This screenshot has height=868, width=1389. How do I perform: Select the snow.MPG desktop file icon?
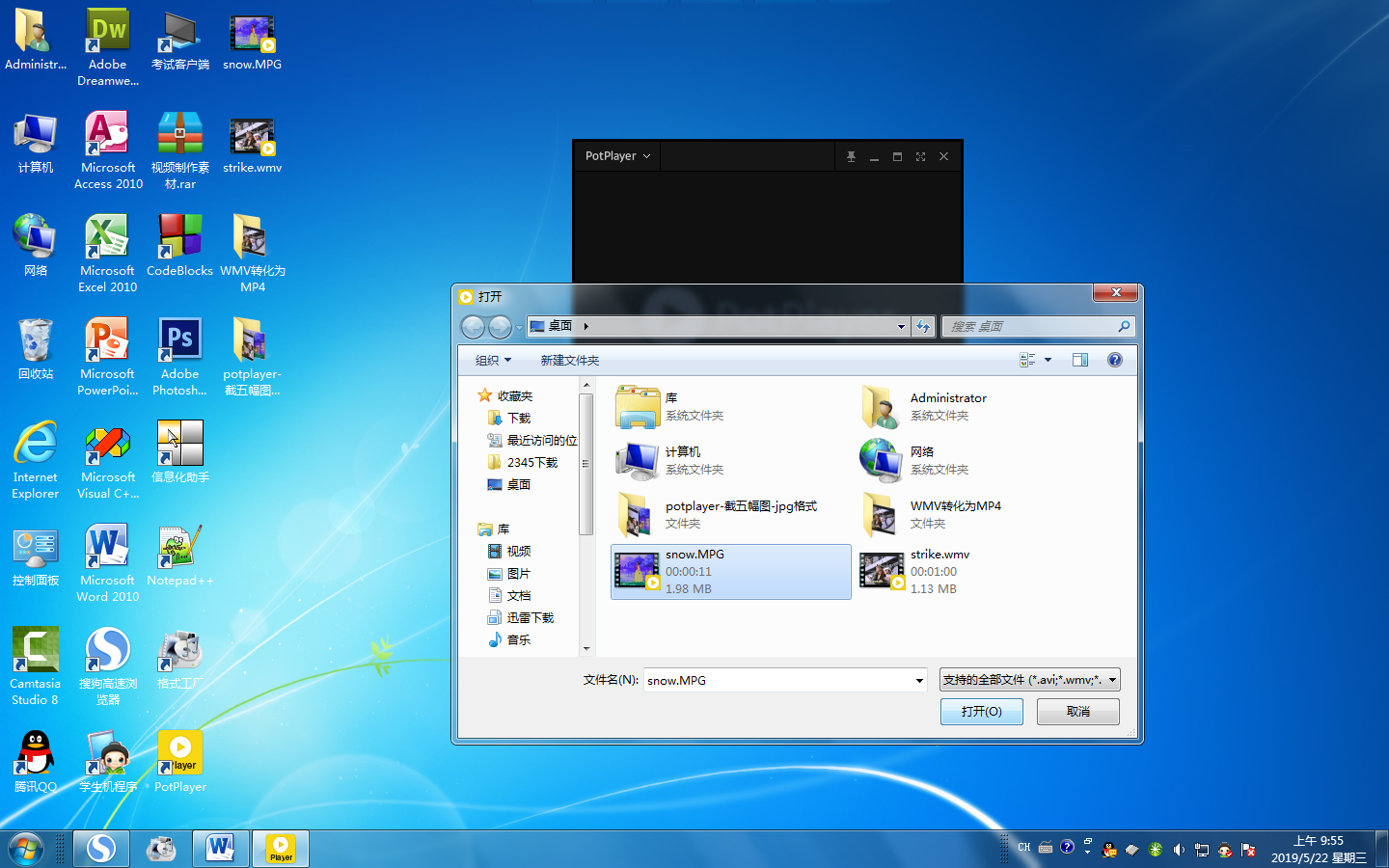pyautogui.click(x=252, y=41)
